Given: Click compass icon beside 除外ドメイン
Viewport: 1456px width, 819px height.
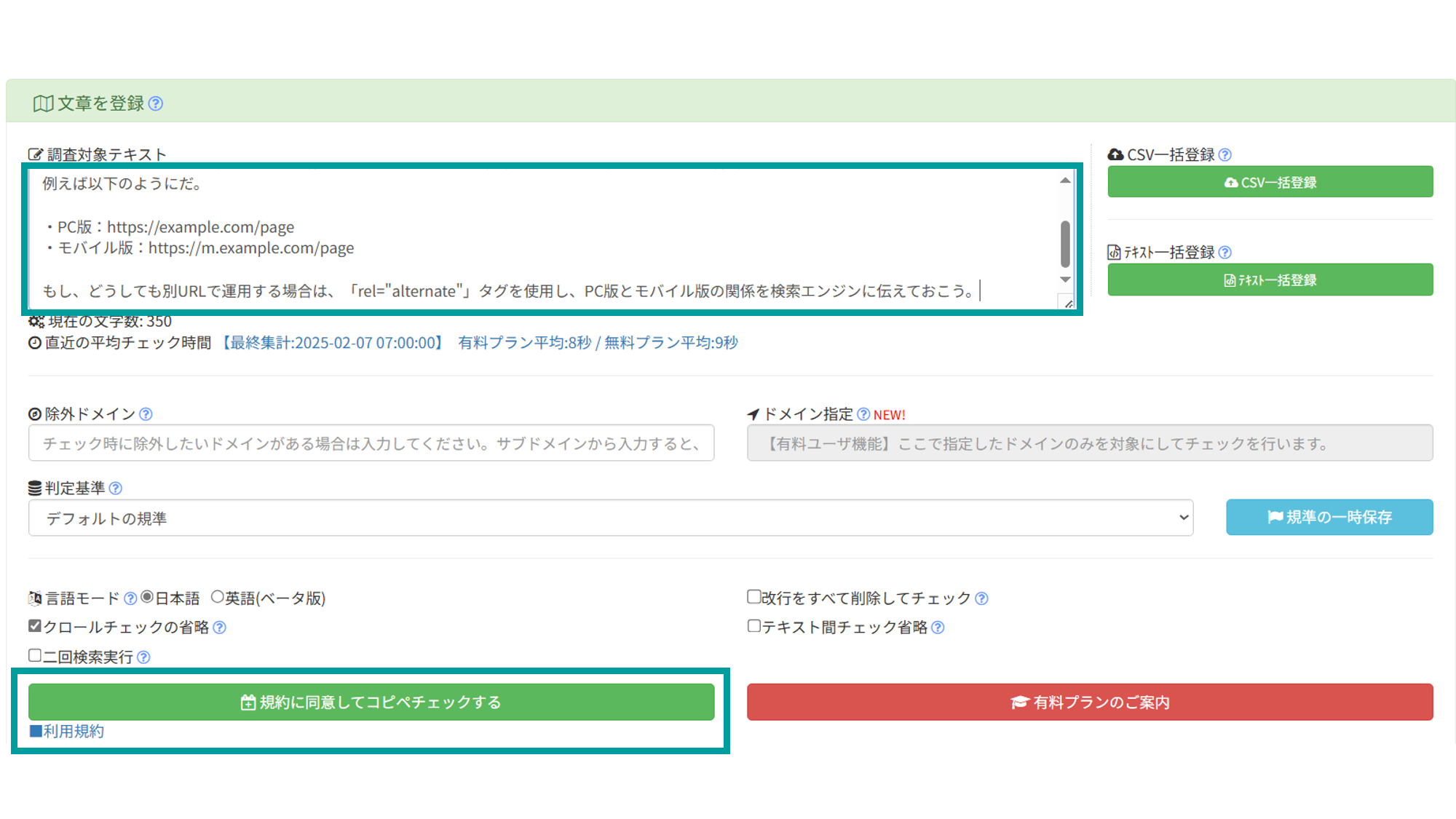Looking at the screenshot, I should [35, 414].
